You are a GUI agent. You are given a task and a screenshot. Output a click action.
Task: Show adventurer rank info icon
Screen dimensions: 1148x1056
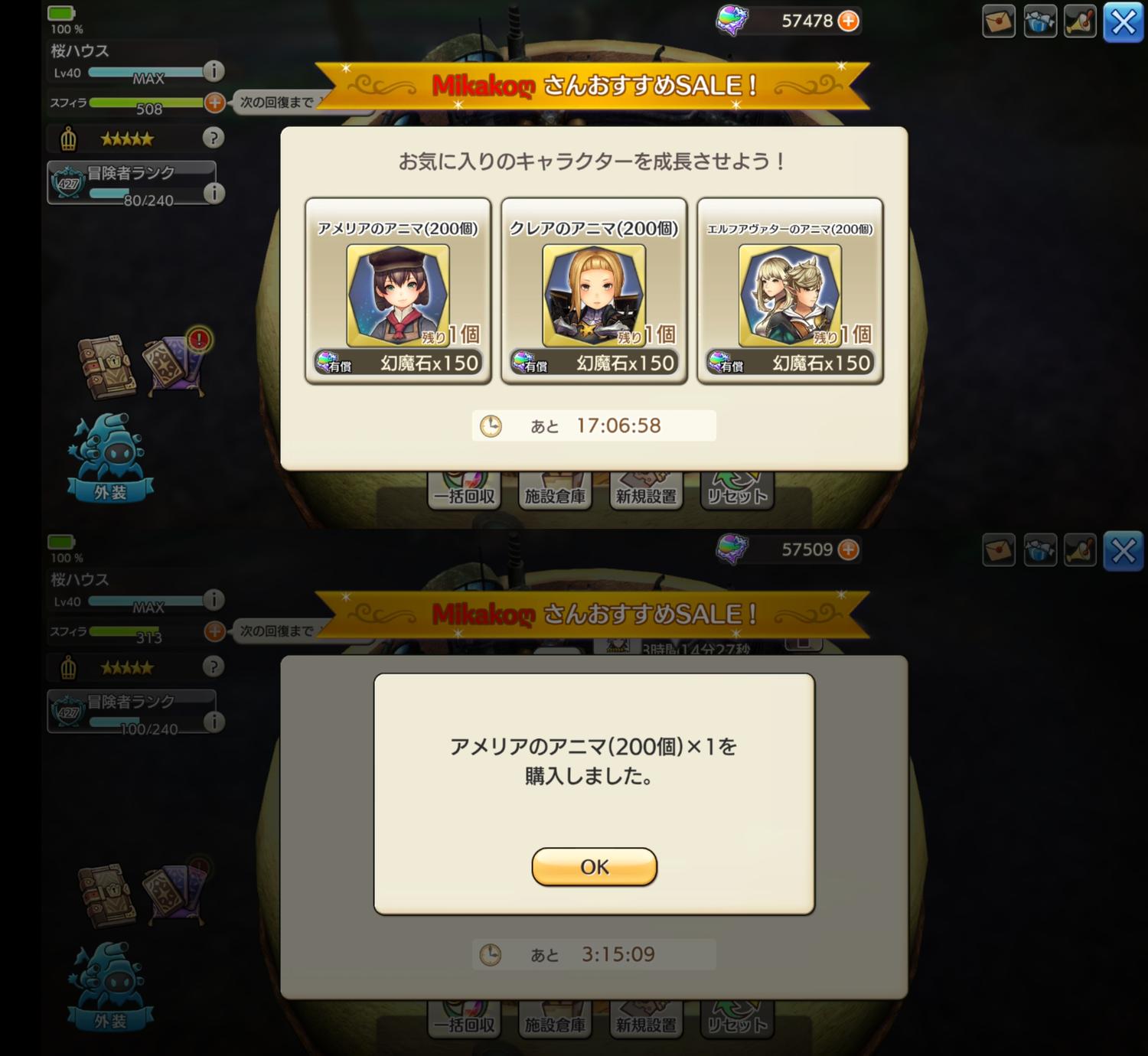[x=214, y=193]
